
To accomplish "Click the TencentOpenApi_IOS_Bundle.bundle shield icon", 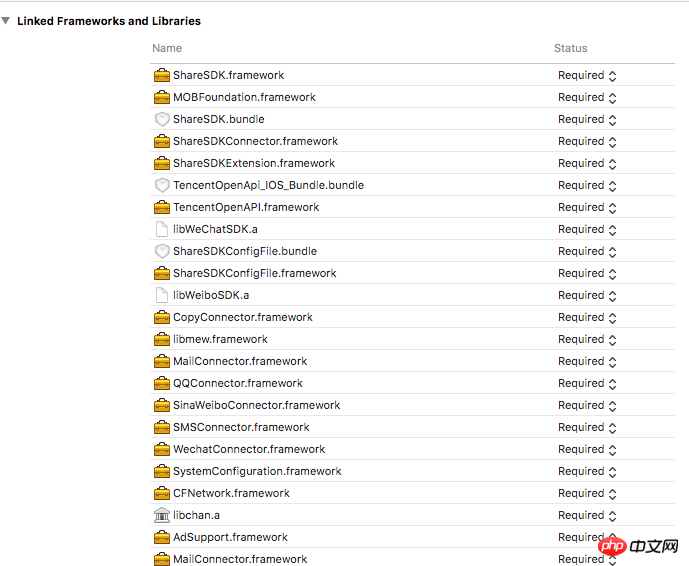I will tap(162, 185).
